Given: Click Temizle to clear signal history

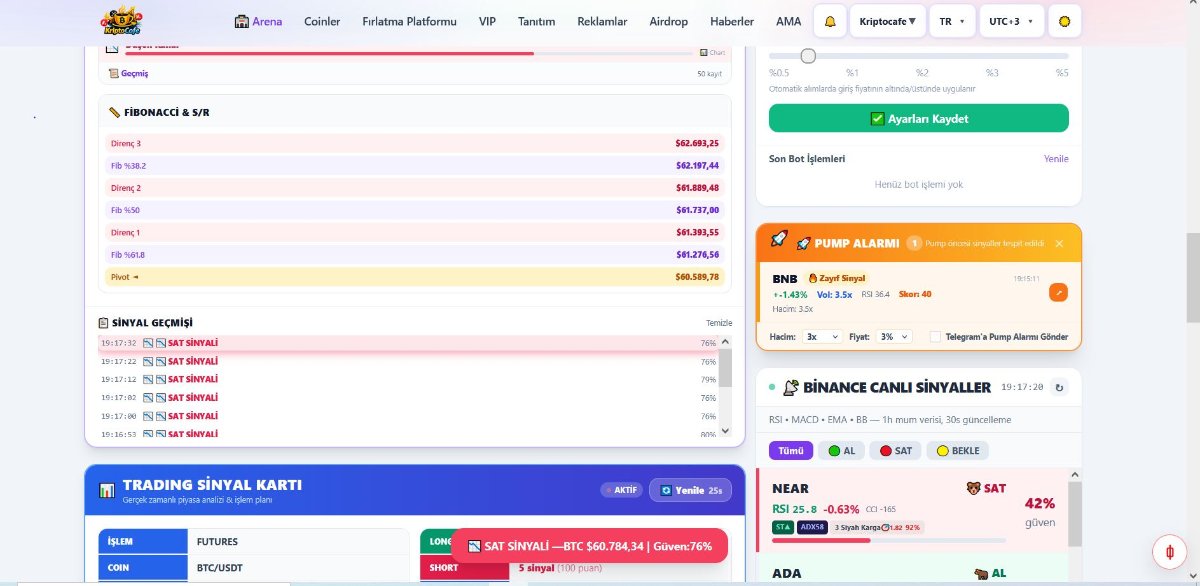Looking at the screenshot, I should 719,323.
